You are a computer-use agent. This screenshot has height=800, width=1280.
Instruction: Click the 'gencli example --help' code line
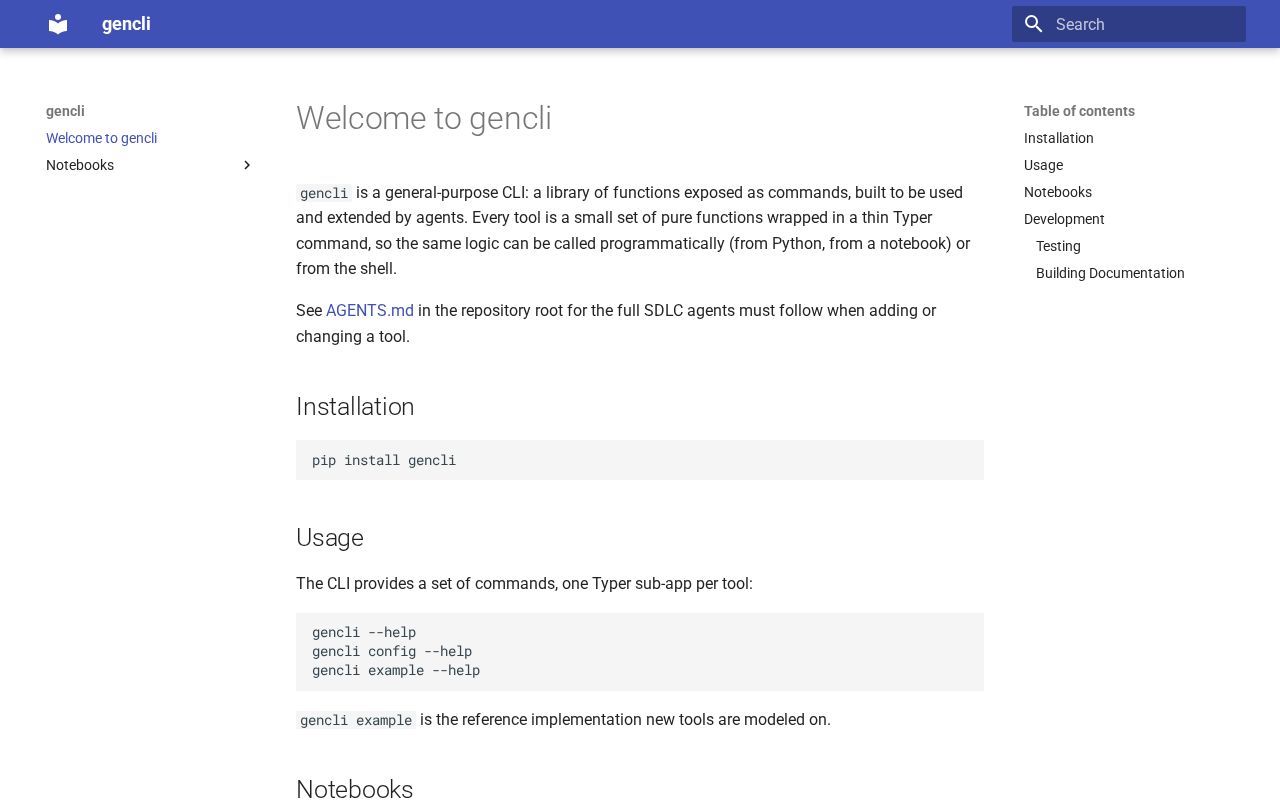click(x=396, y=670)
